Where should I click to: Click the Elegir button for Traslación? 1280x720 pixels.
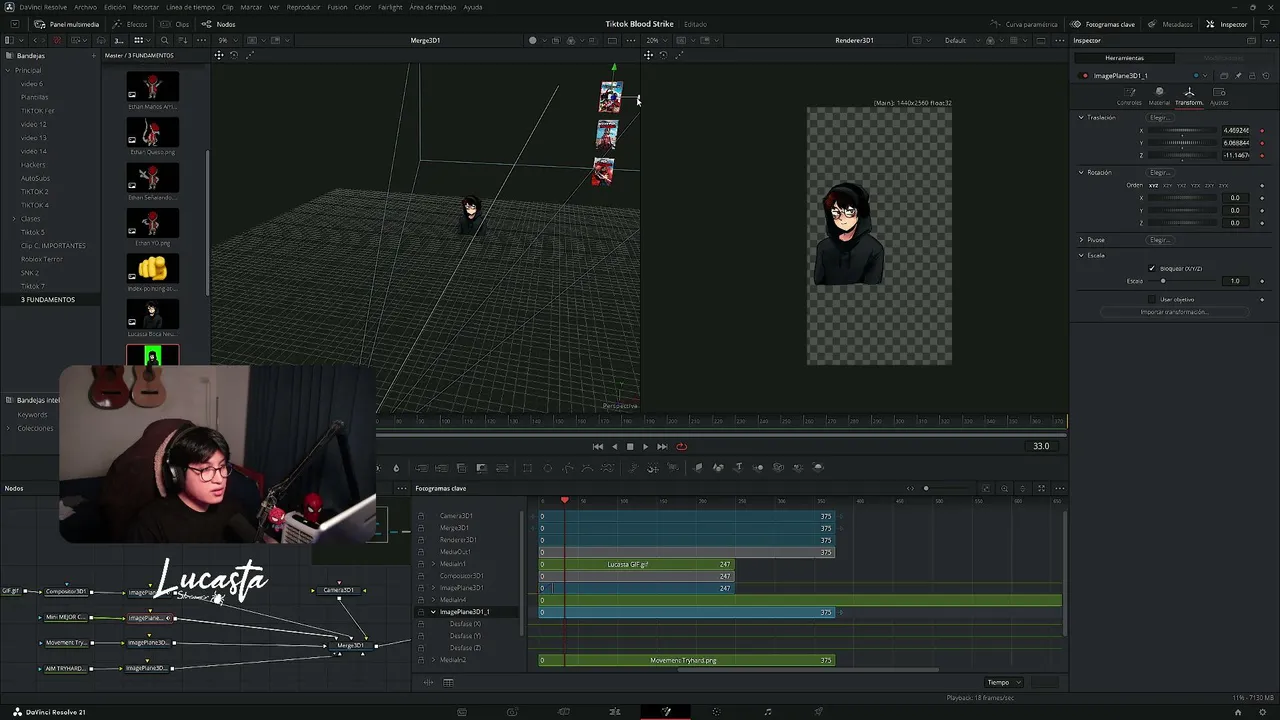click(x=1160, y=118)
